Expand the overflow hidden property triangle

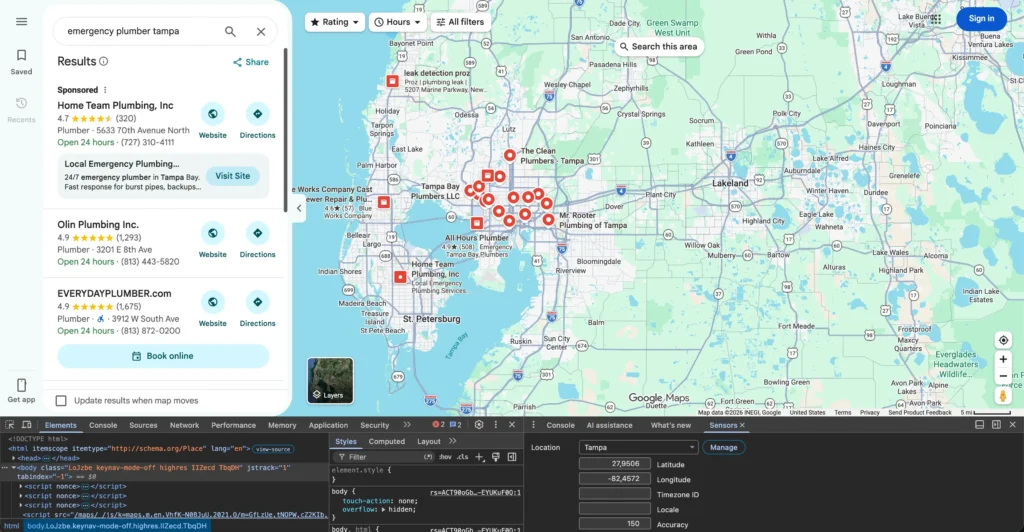point(384,509)
